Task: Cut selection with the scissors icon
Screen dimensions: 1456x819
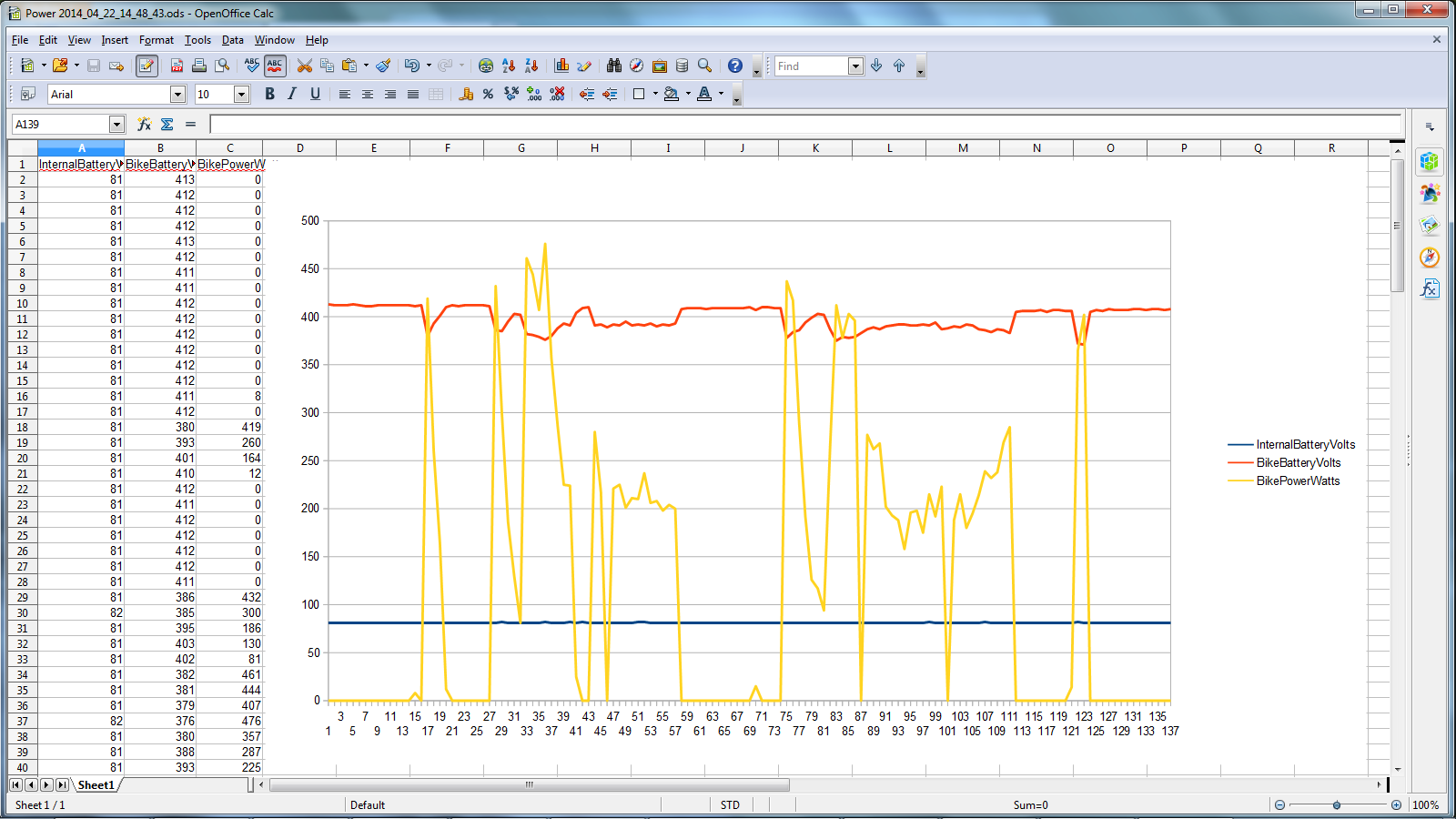Action: tap(305, 66)
